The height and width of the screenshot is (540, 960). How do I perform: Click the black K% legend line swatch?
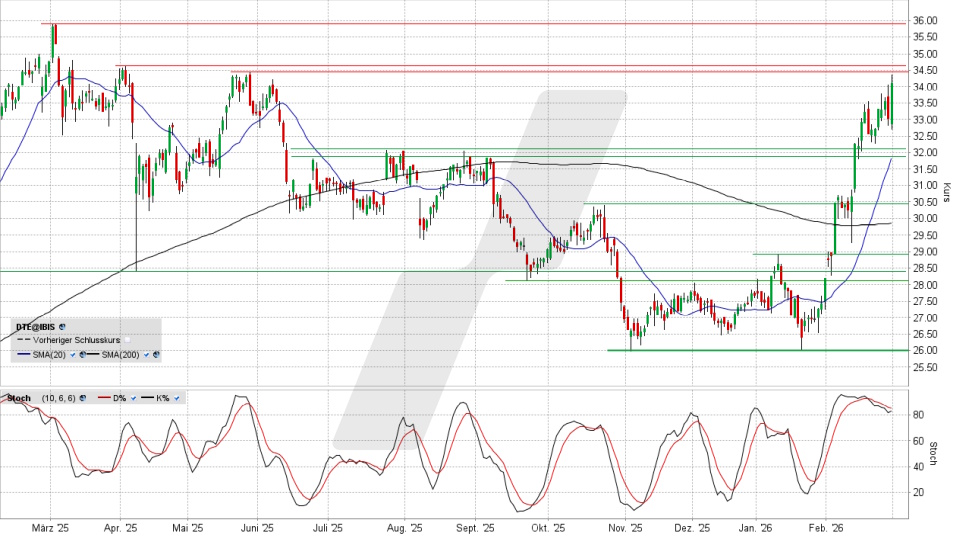click(147, 398)
